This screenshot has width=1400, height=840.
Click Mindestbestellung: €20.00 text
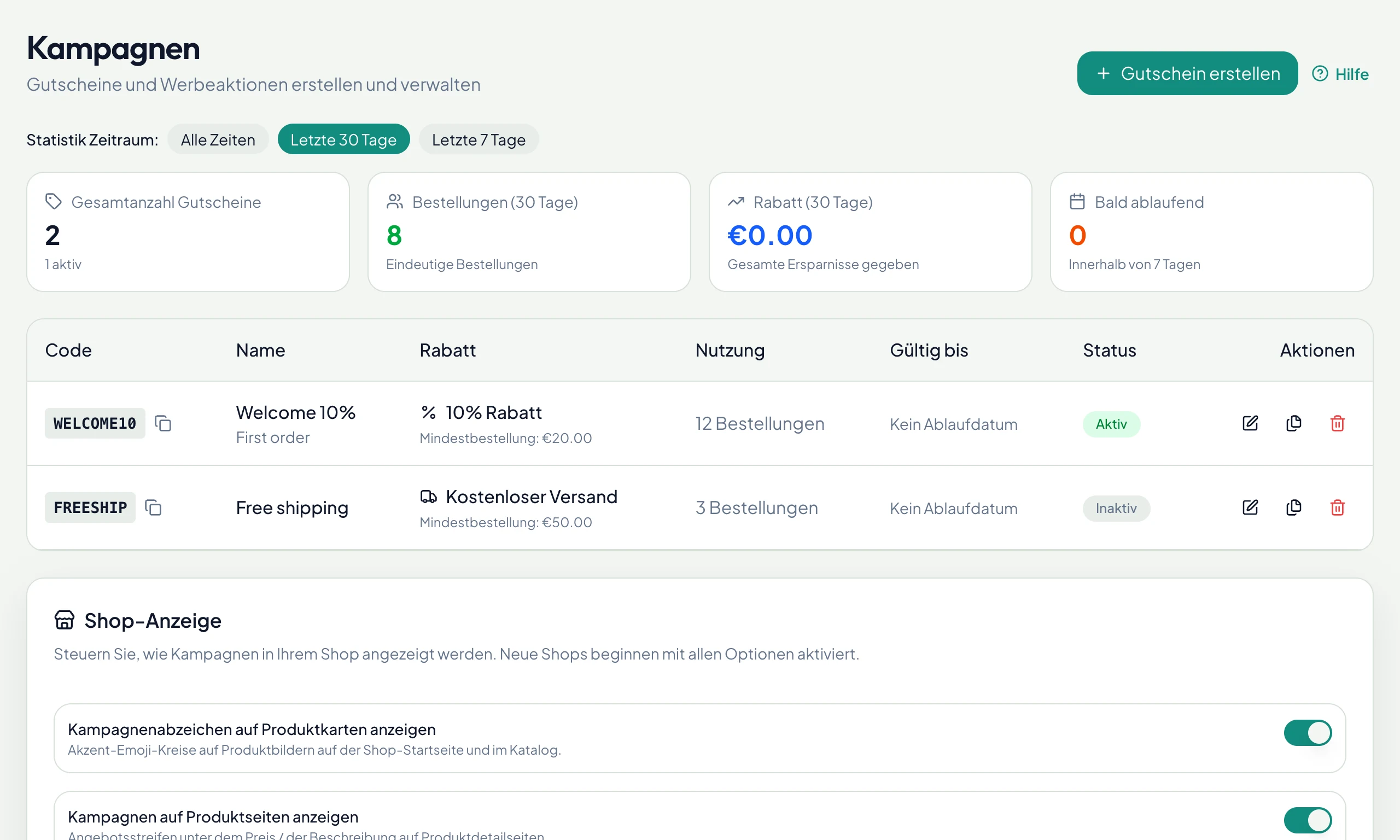(x=505, y=438)
